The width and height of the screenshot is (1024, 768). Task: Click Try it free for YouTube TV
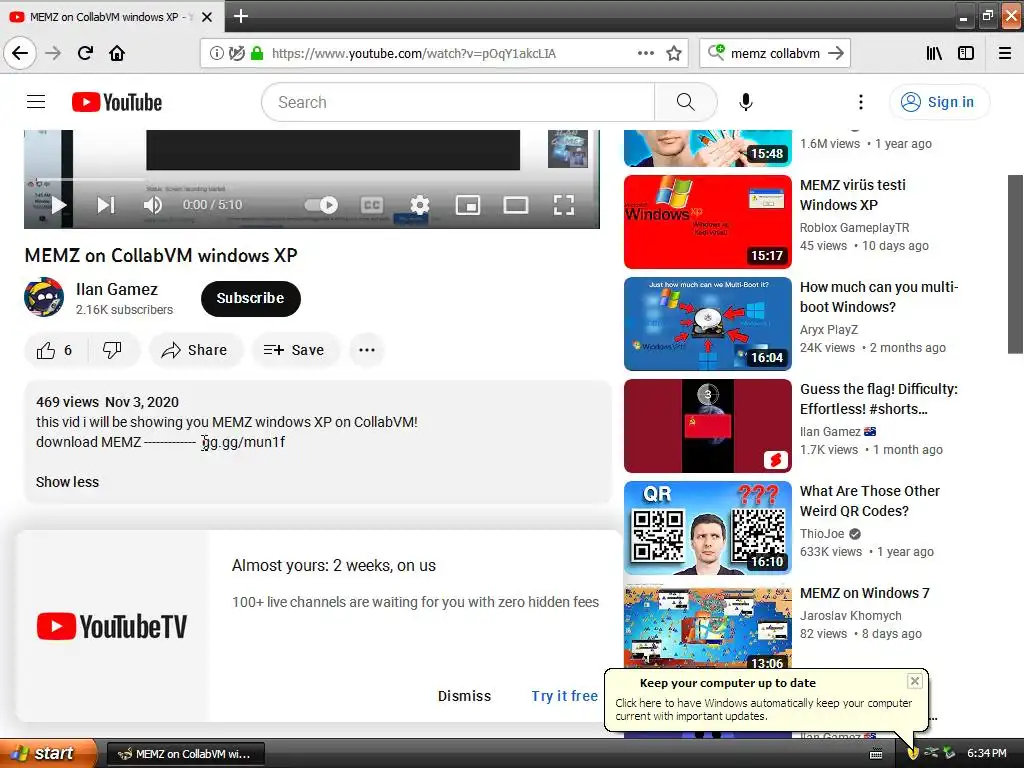564,696
